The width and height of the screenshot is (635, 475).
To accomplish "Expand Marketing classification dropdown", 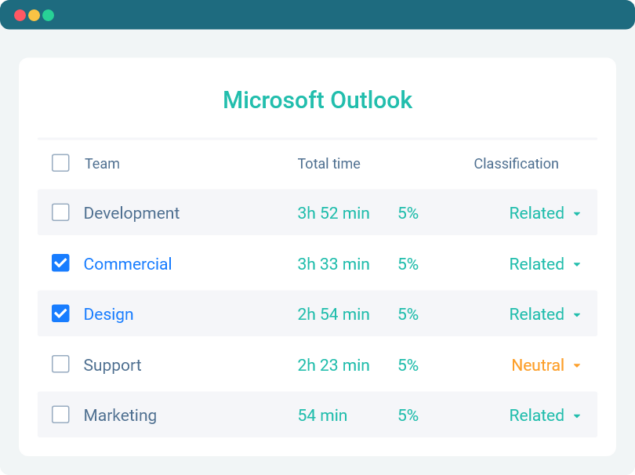I will click(x=577, y=416).
